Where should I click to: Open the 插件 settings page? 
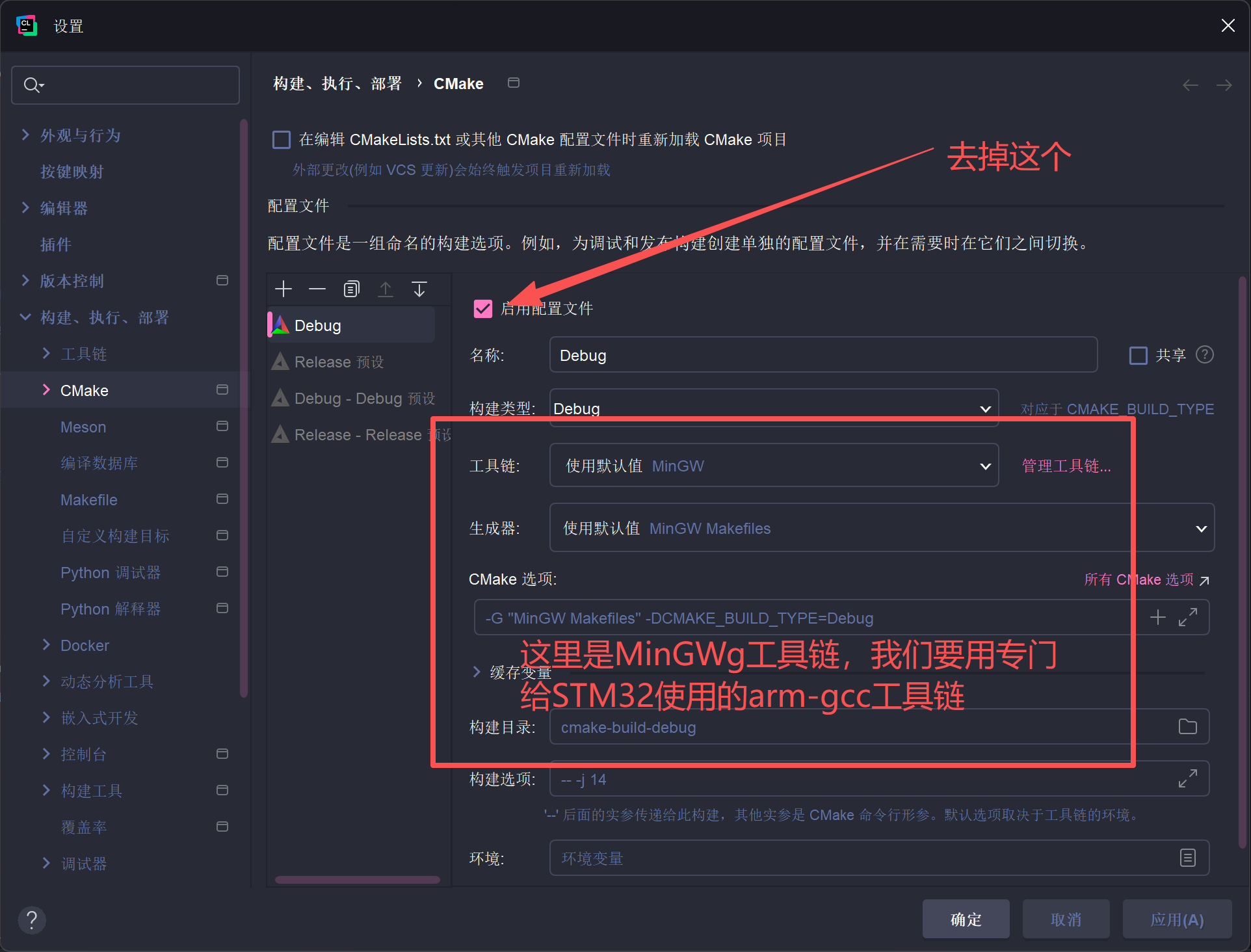[x=56, y=245]
